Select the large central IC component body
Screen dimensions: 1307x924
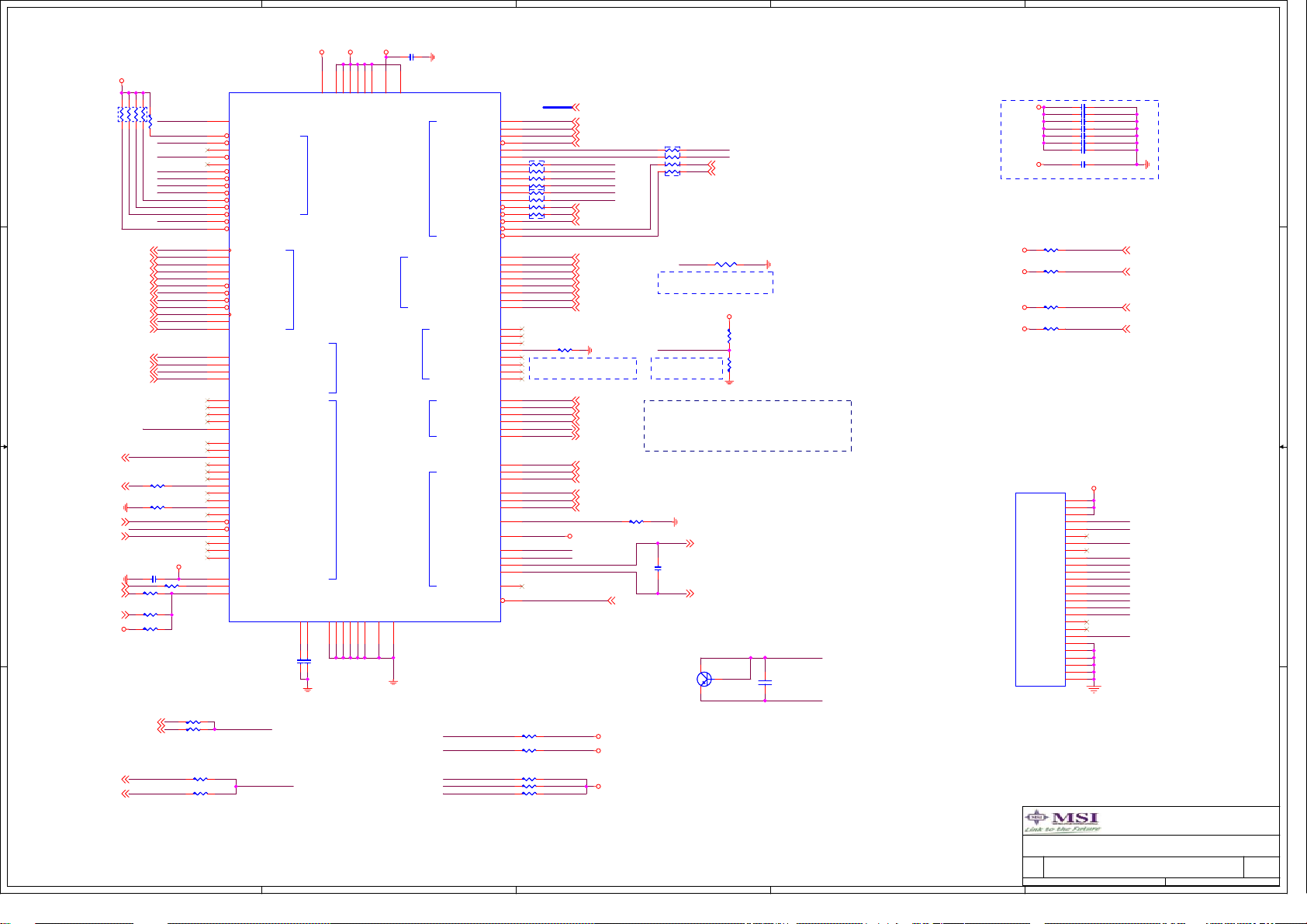point(365,357)
